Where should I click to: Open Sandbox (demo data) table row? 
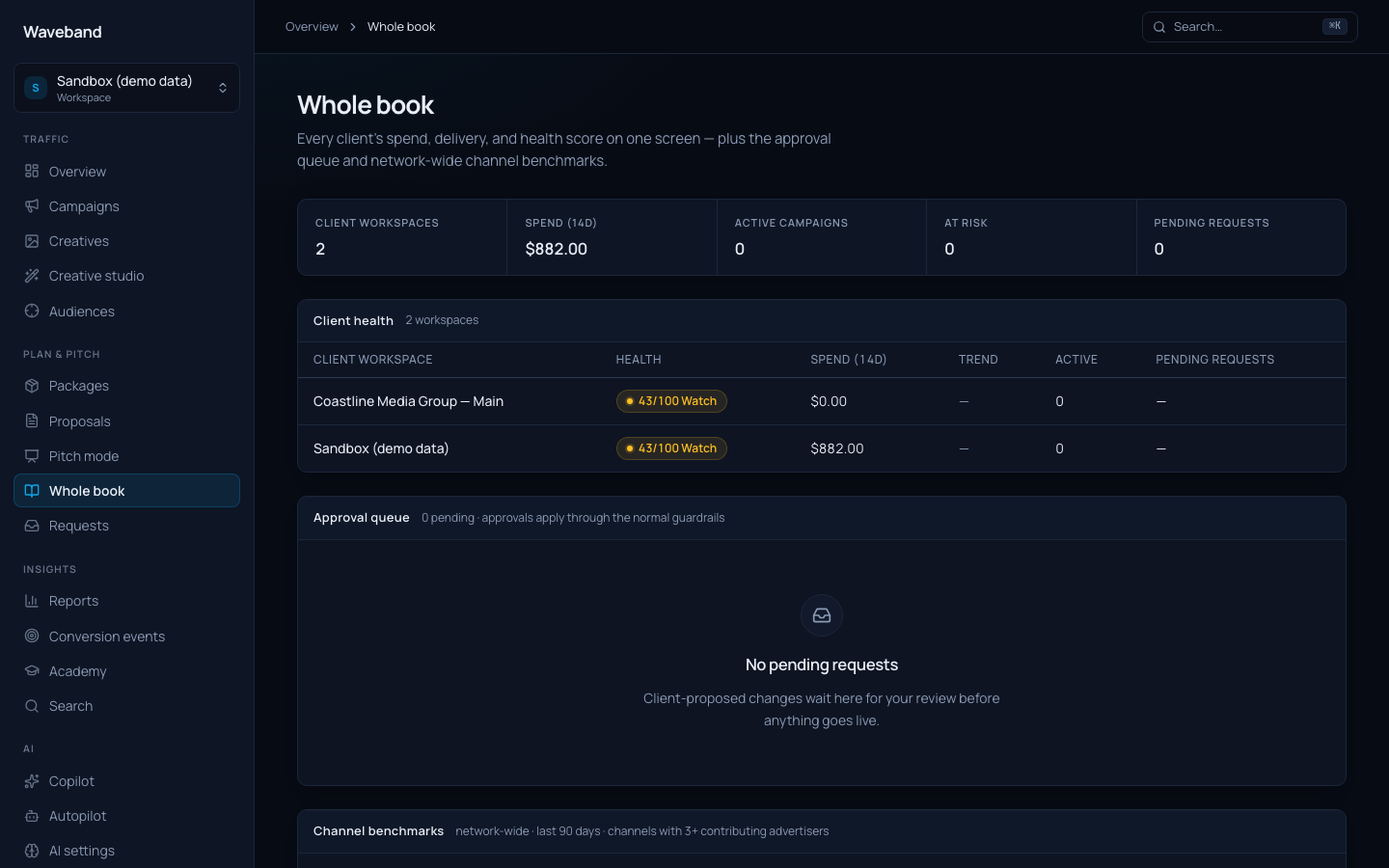point(822,448)
